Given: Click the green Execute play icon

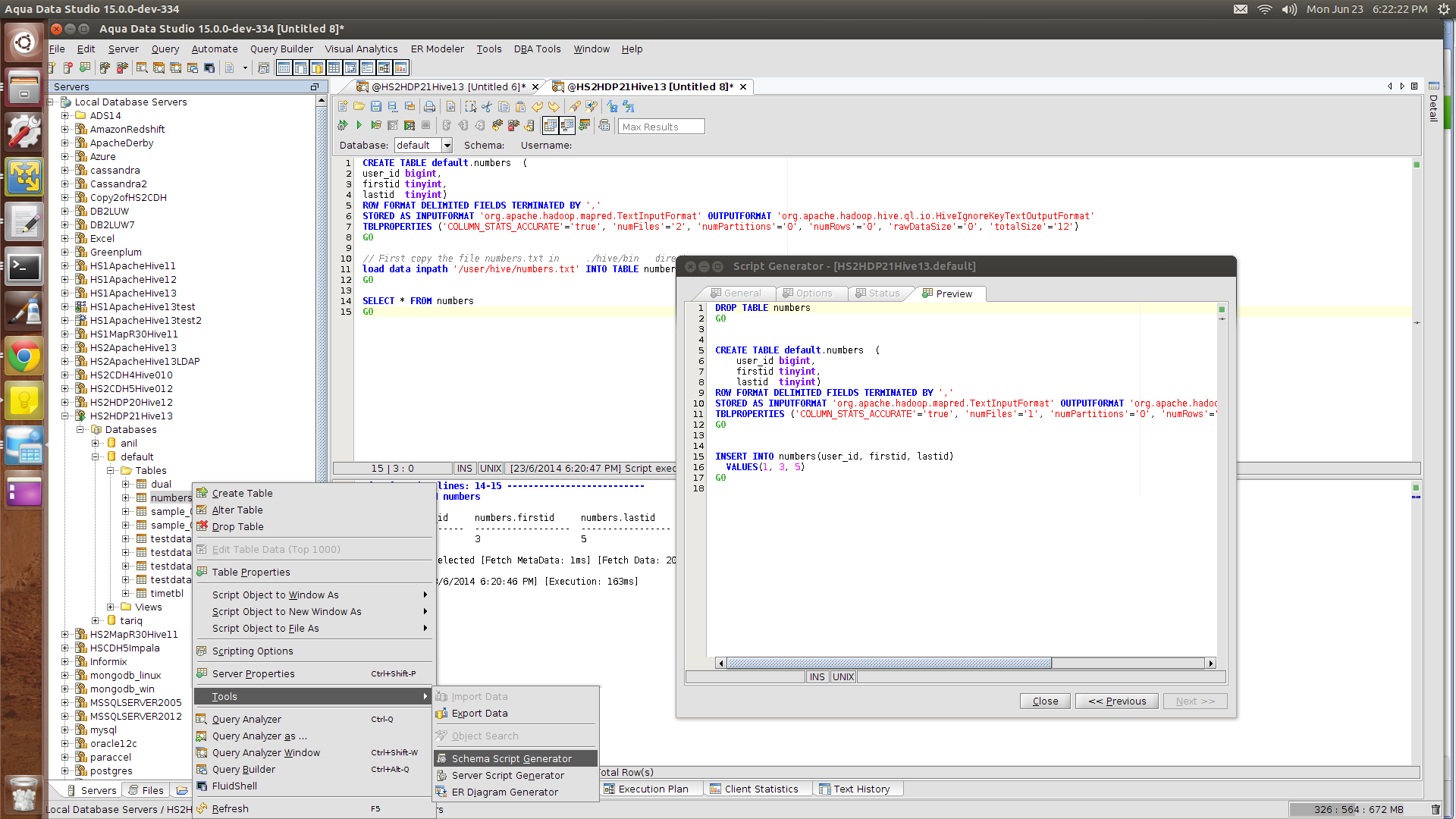Looking at the screenshot, I should click(359, 125).
